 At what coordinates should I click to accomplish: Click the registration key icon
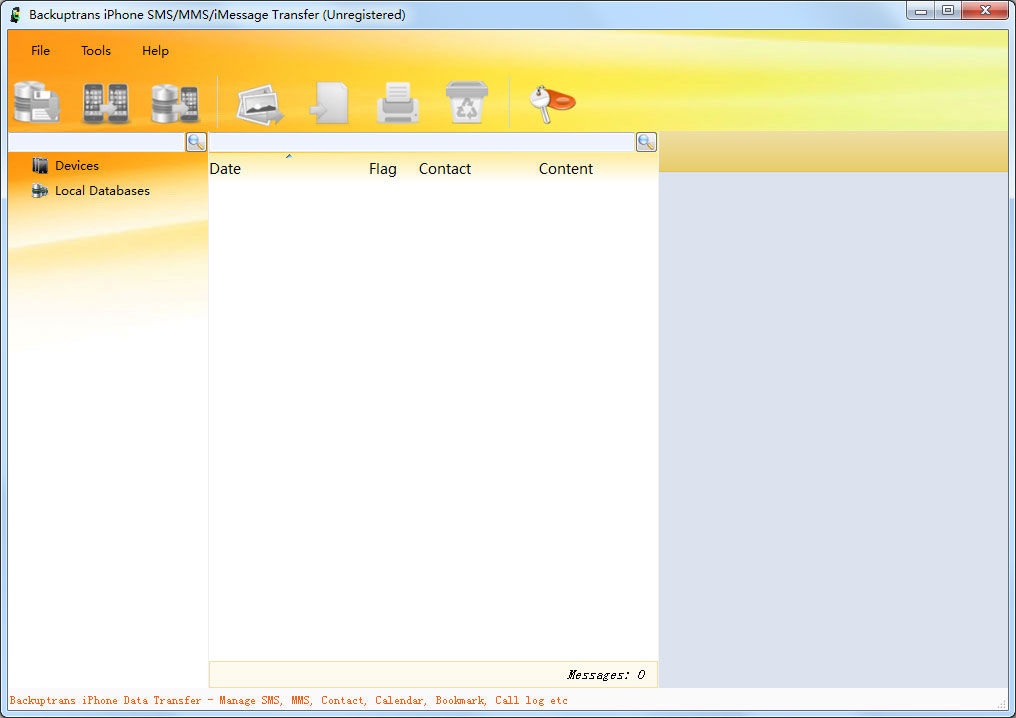point(551,103)
